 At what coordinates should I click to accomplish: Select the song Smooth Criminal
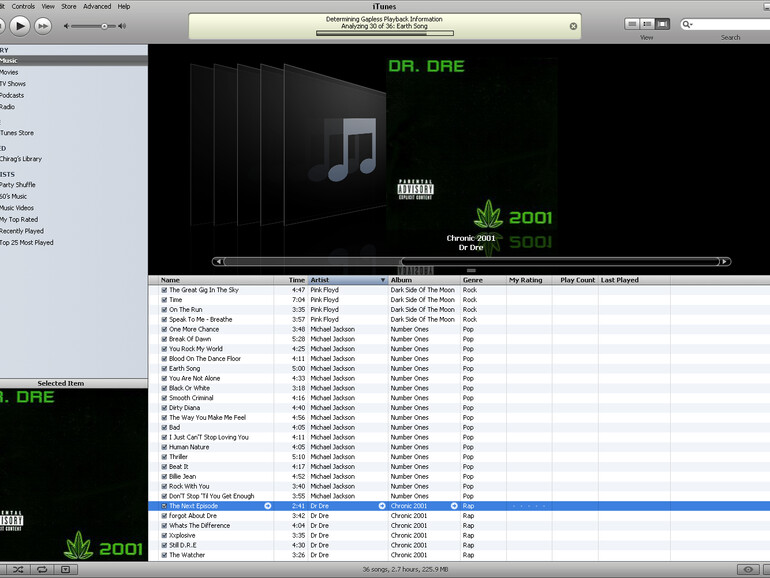pyautogui.click(x=191, y=398)
